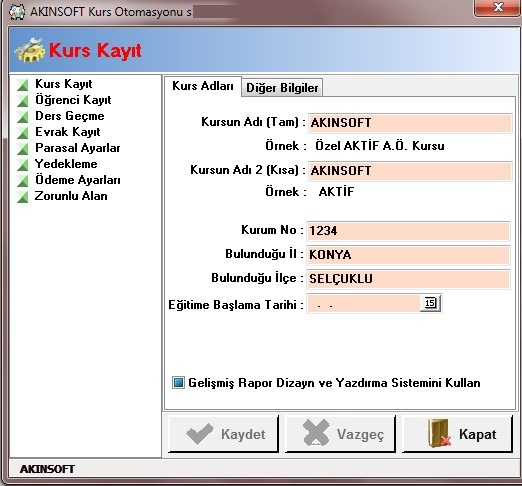The height and width of the screenshot is (486, 522).
Task: Click the green arrow icon beside Yedekleme
Action: pyautogui.click(x=22, y=165)
